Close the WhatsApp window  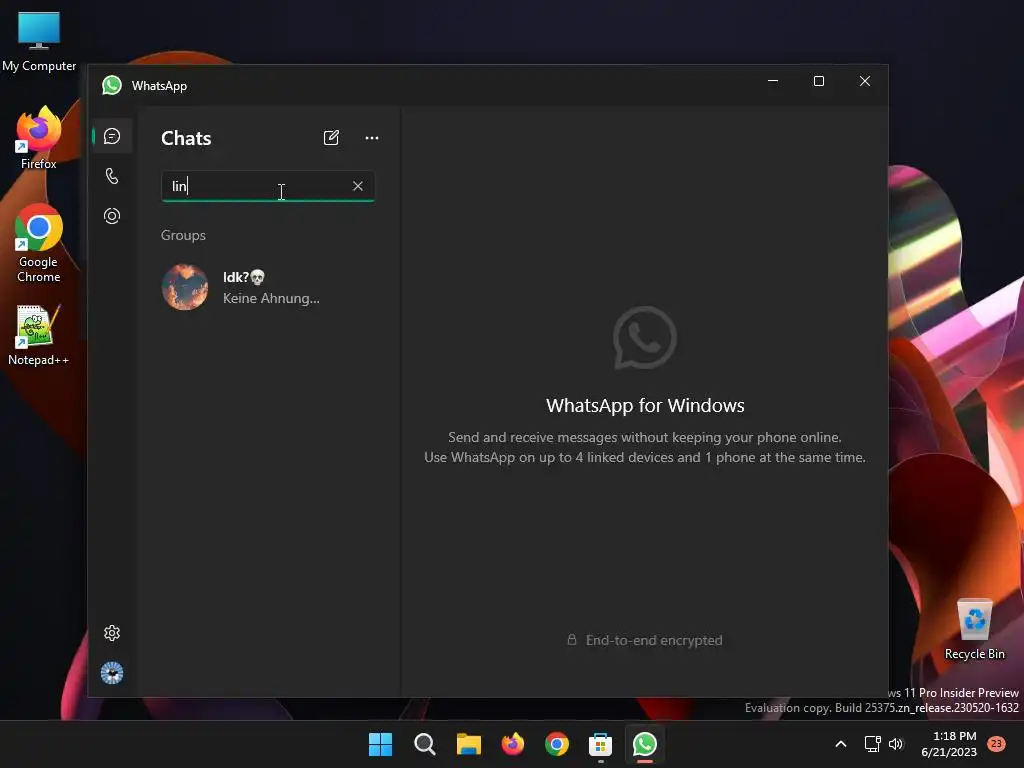[865, 81]
